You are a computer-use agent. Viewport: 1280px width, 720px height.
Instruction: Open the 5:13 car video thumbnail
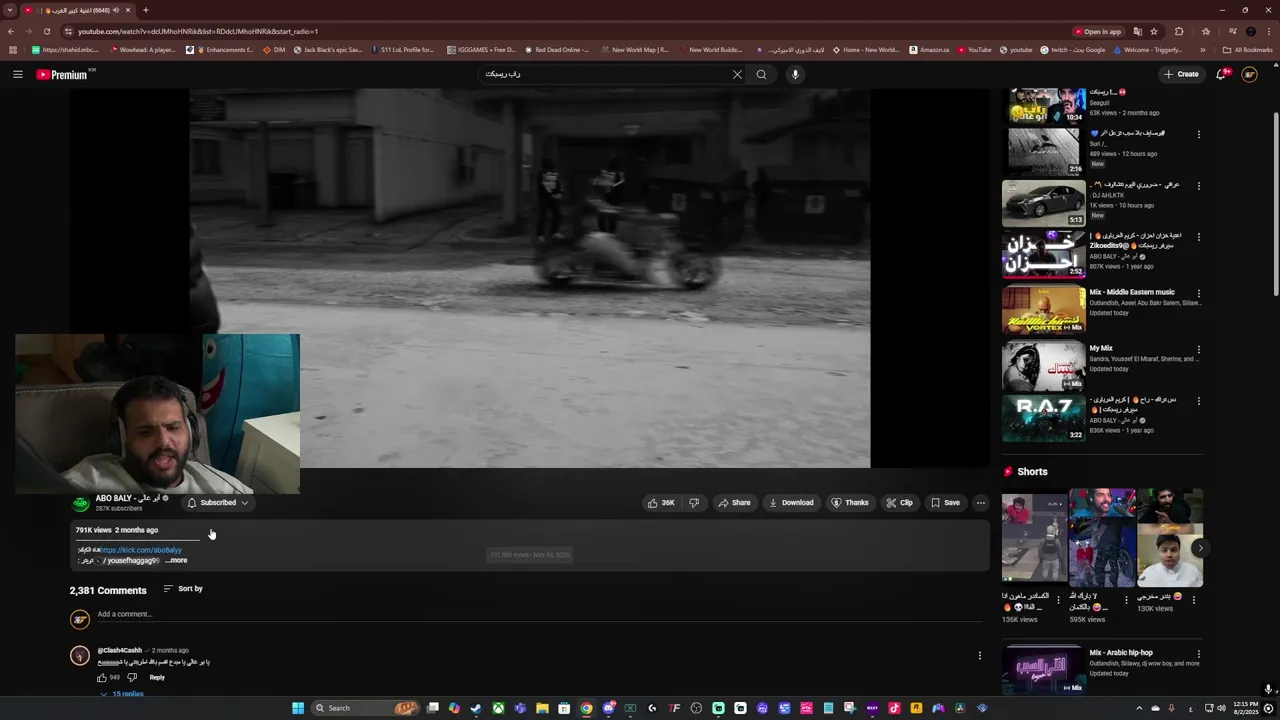[x=1043, y=203]
